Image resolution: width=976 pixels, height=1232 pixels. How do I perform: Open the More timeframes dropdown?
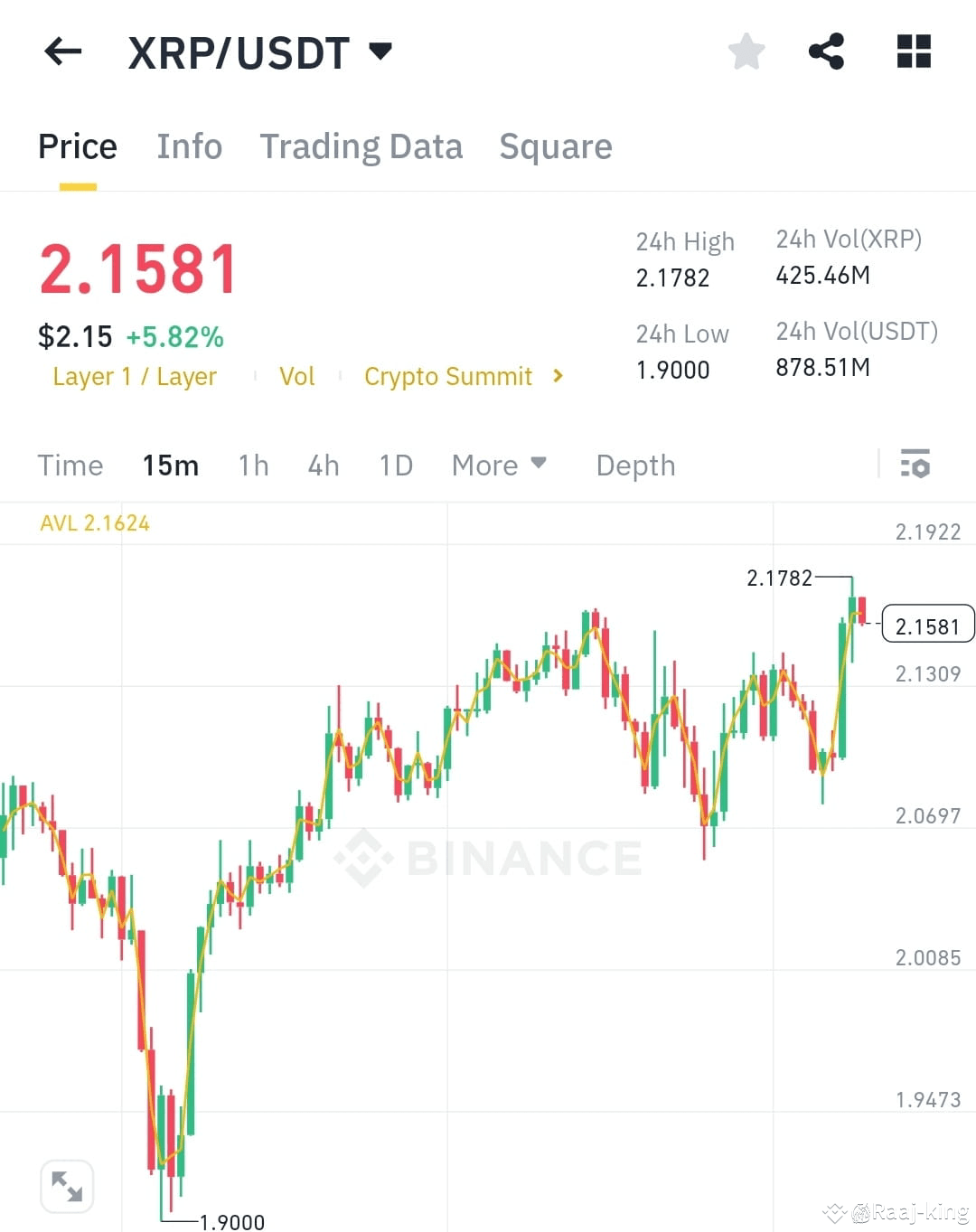[499, 465]
